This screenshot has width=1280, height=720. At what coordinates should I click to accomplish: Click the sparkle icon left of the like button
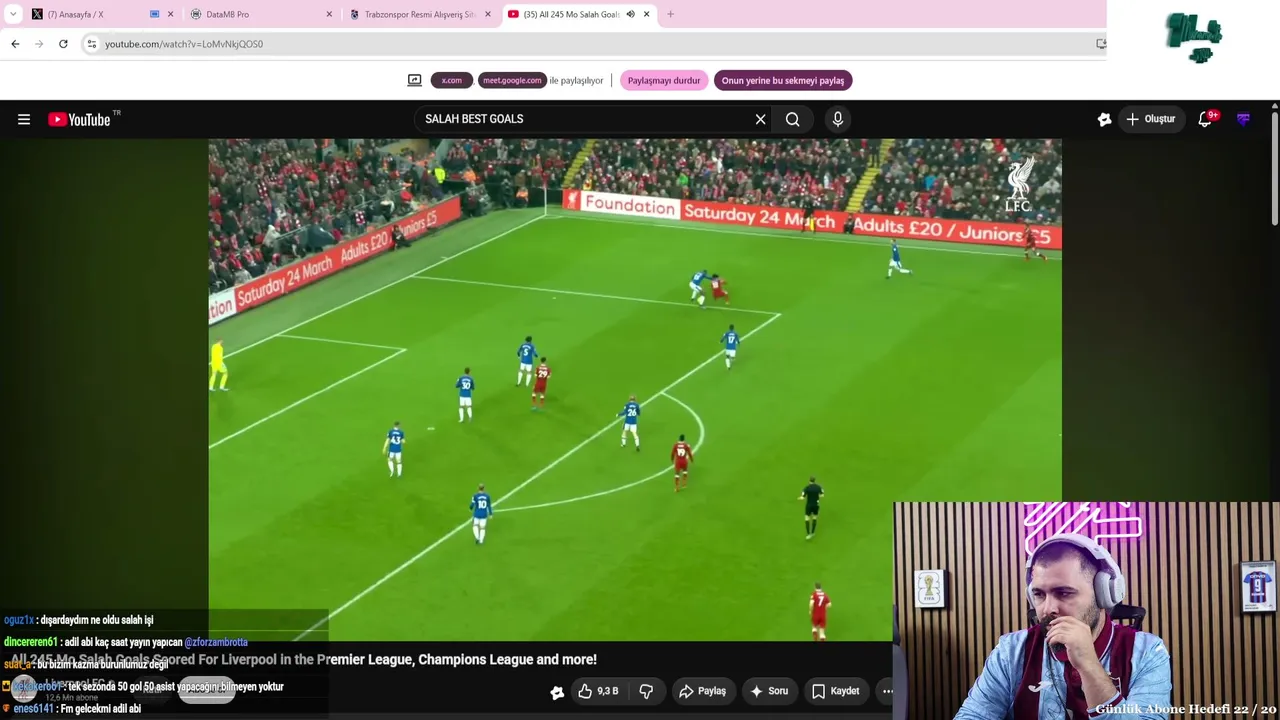pyautogui.click(x=557, y=692)
